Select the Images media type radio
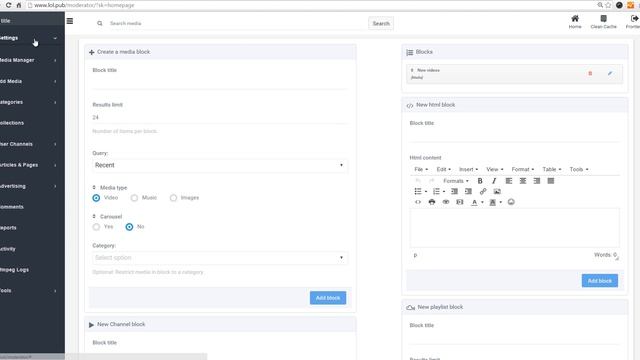 (173, 198)
